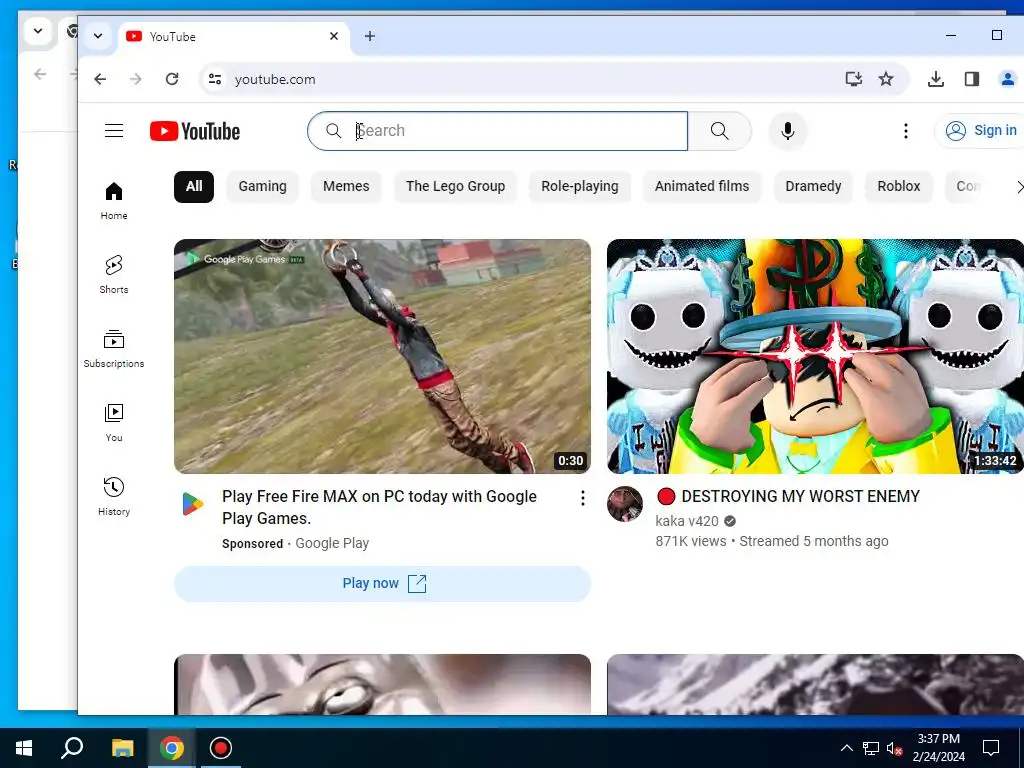Select the Gaming filter chip
Image resolution: width=1024 pixels, height=768 pixels.
[x=263, y=186]
